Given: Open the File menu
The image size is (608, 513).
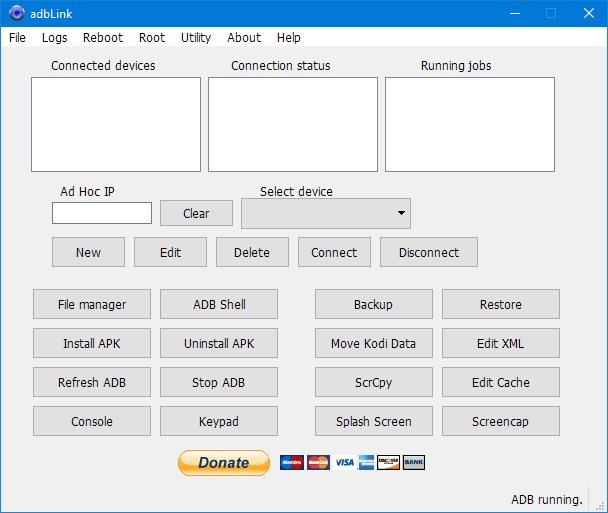Looking at the screenshot, I should 17,38.
